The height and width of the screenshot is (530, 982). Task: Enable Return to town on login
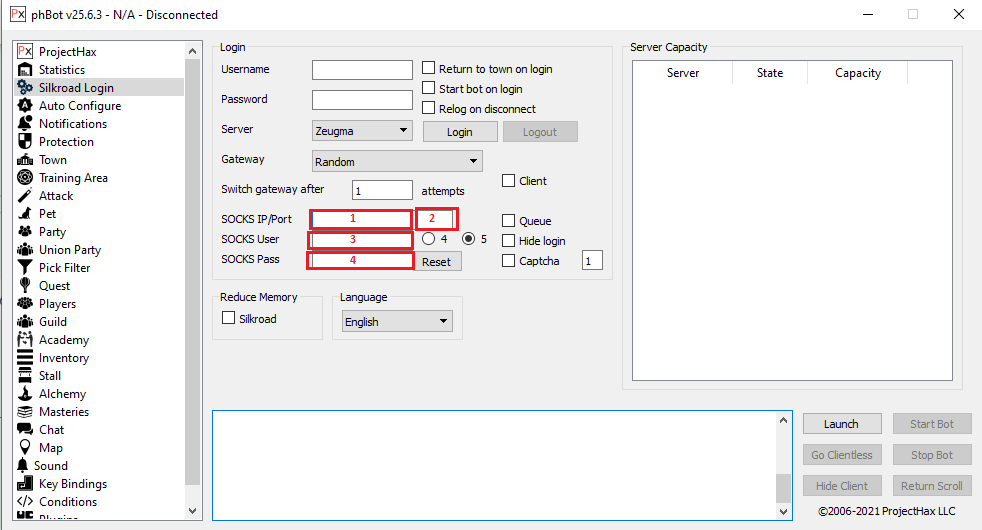coord(429,69)
